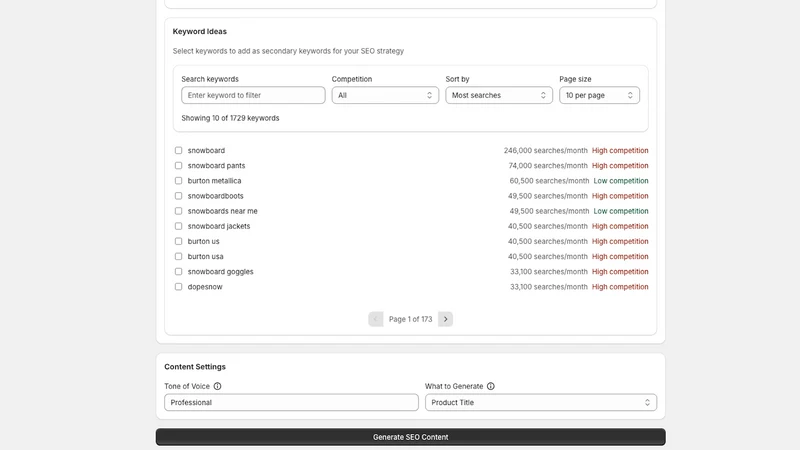Select the snowboard pants checkbox
The image size is (800, 450).
(178, 165)
